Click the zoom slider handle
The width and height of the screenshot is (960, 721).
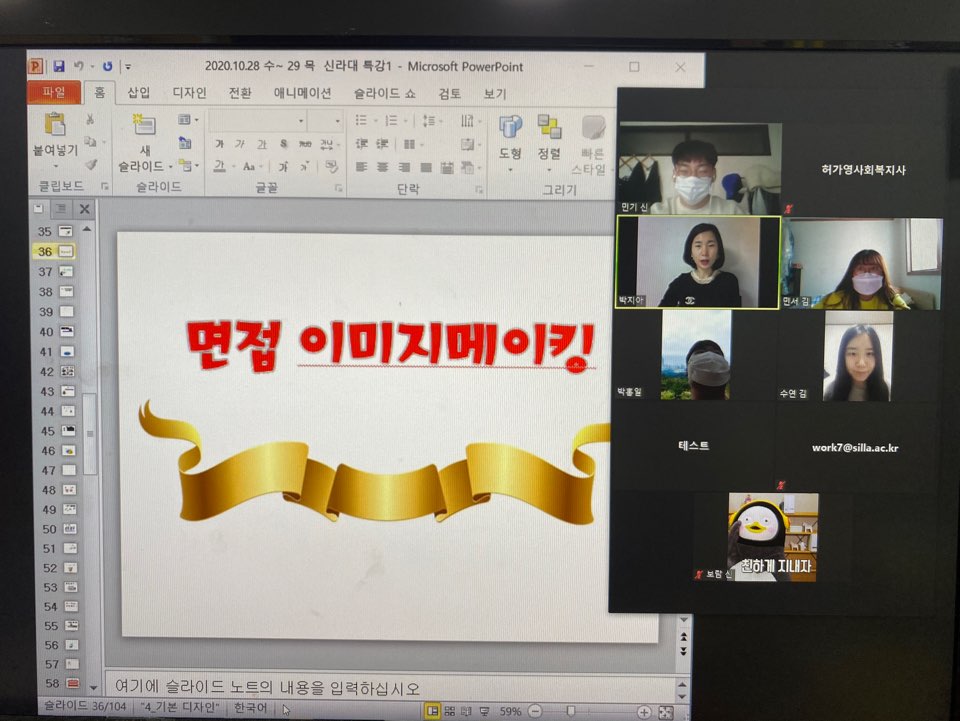pos(571,711)
